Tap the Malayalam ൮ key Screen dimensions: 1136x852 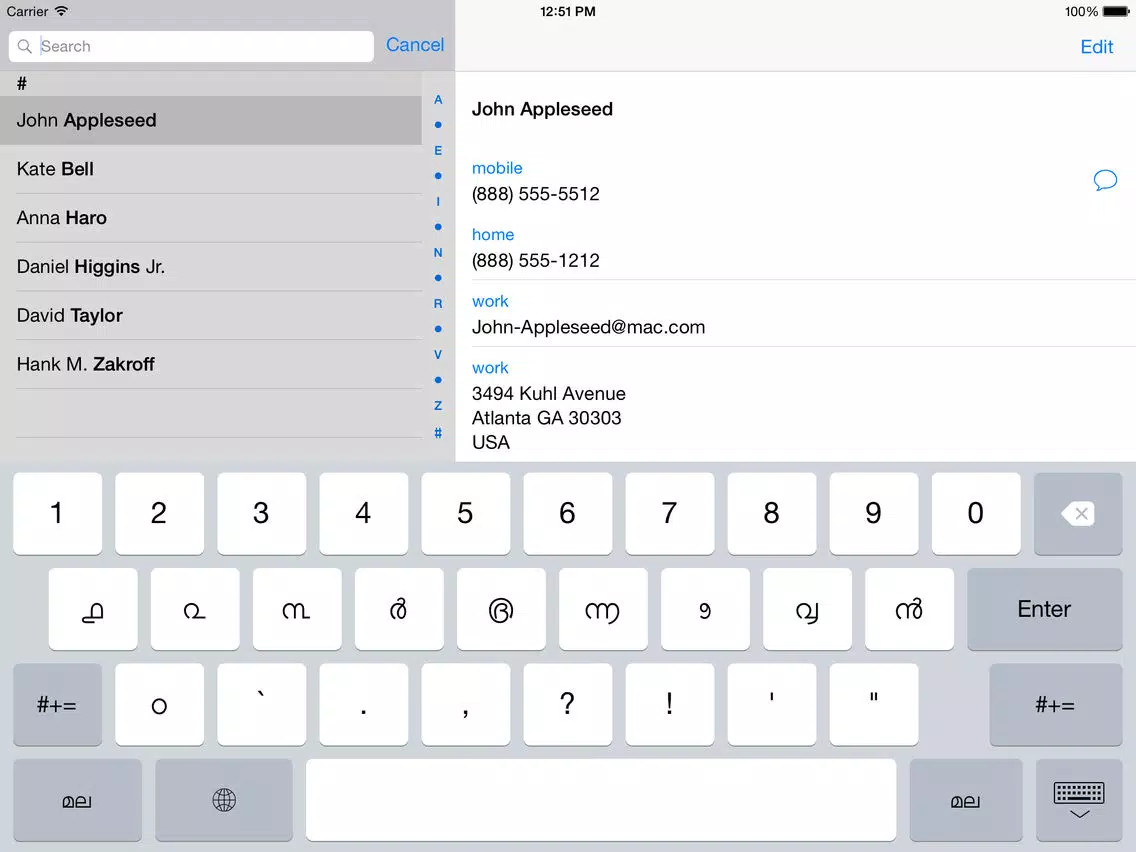coord(808,609)
